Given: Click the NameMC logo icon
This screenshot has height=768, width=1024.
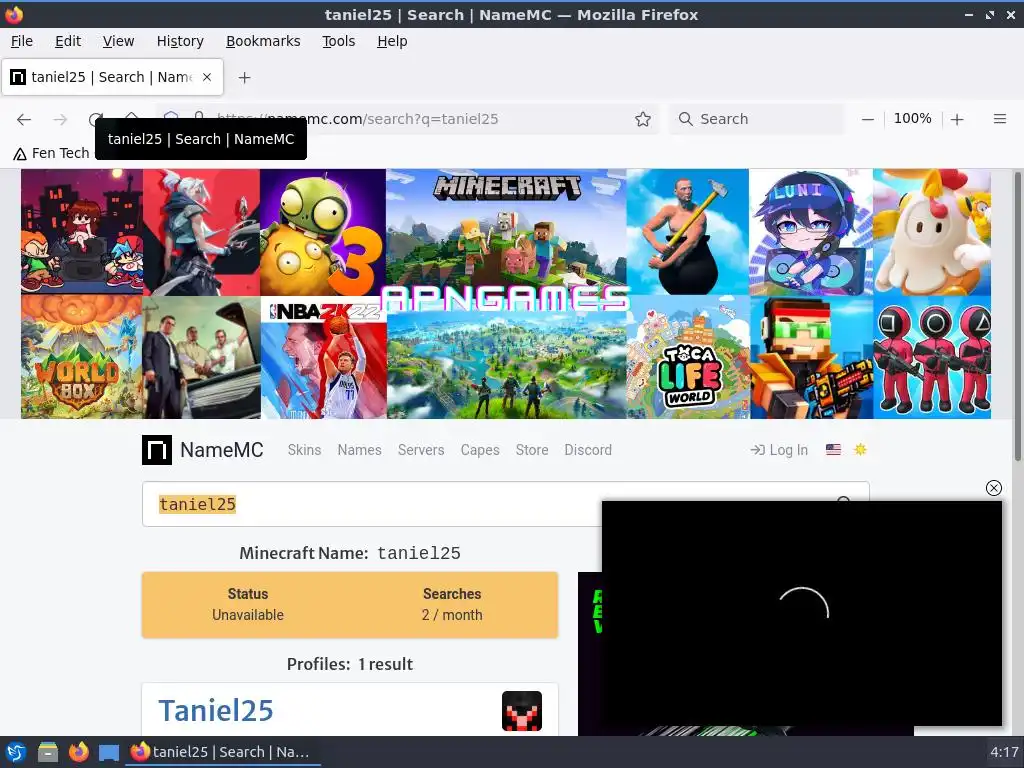Looking at the screenshot, I should tap(157, 450).
